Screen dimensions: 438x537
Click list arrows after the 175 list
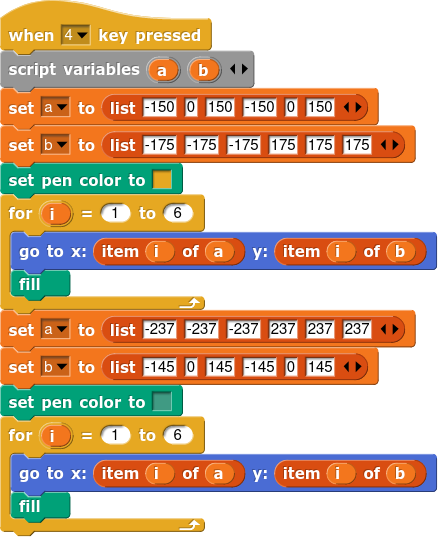point(389,145)
